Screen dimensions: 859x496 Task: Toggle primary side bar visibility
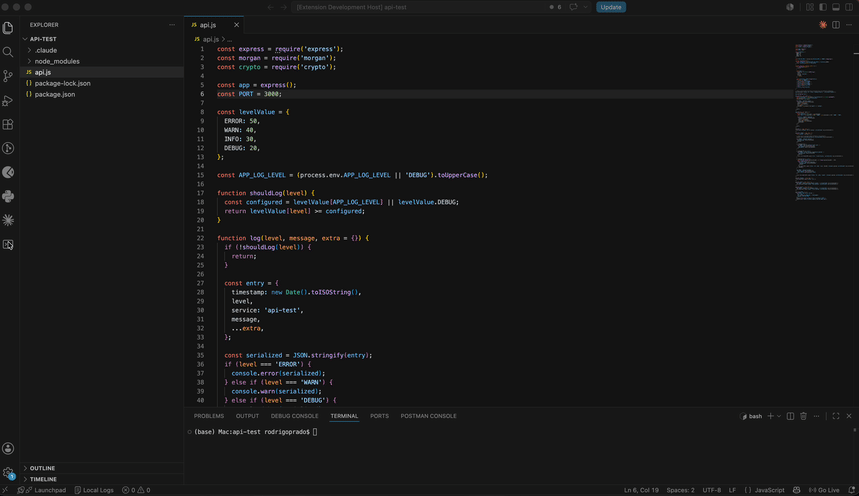(823, 7)
